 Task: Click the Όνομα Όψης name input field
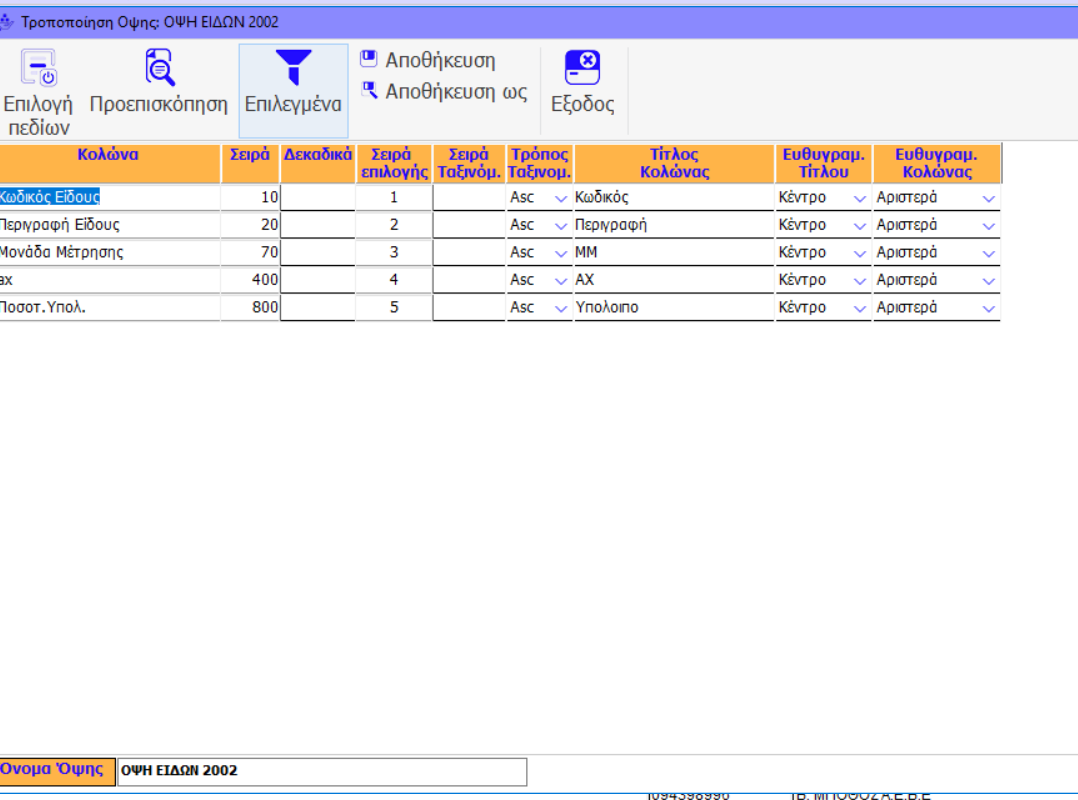click(321, 771)
